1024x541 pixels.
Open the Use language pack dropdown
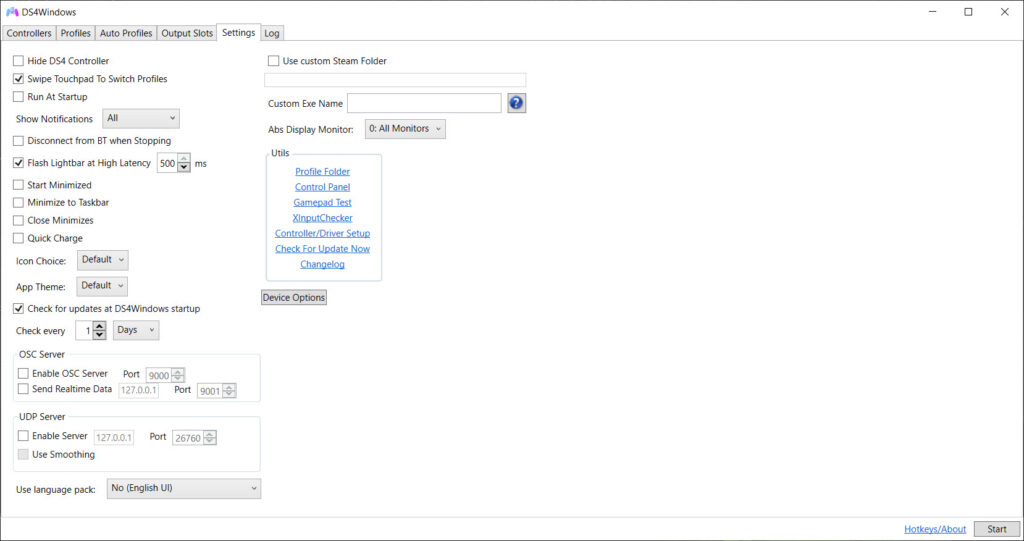(184, 488)
